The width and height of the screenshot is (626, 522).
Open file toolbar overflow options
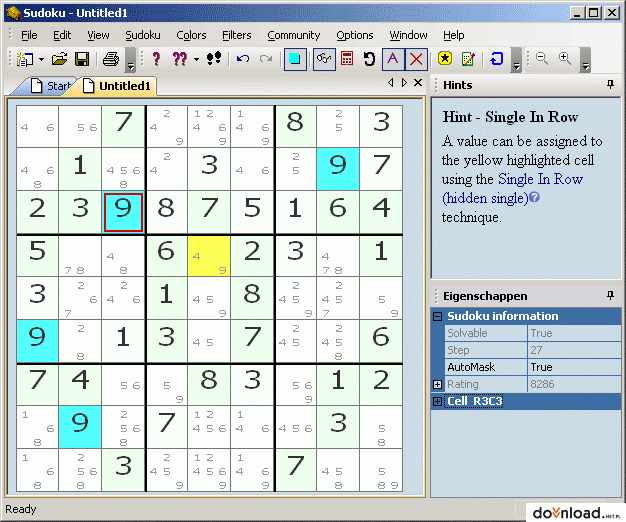click(130, 60)
